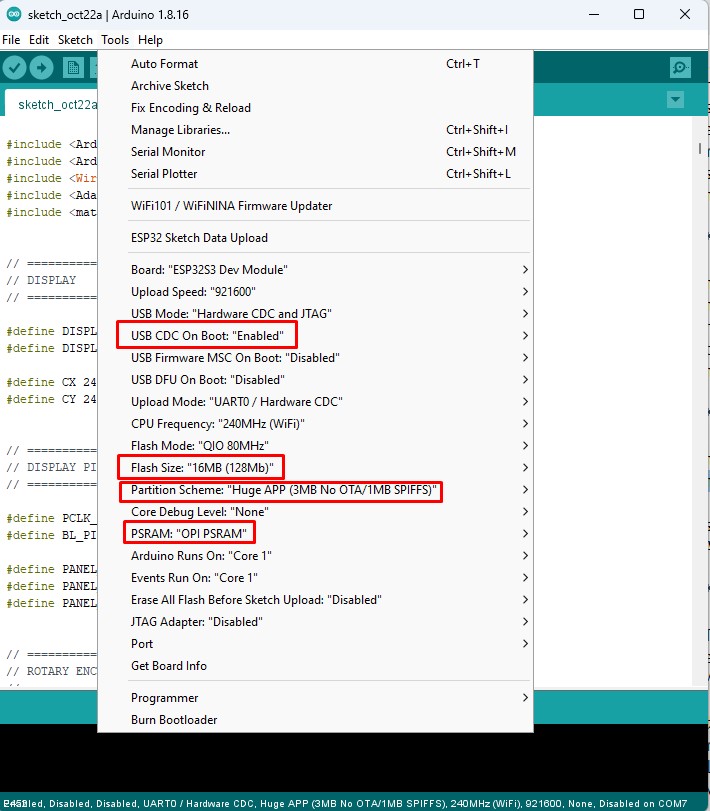Expand Partition Scheme Huge APP submenu
This screenshot has width=710, height=811.
[x=315, y=490]
